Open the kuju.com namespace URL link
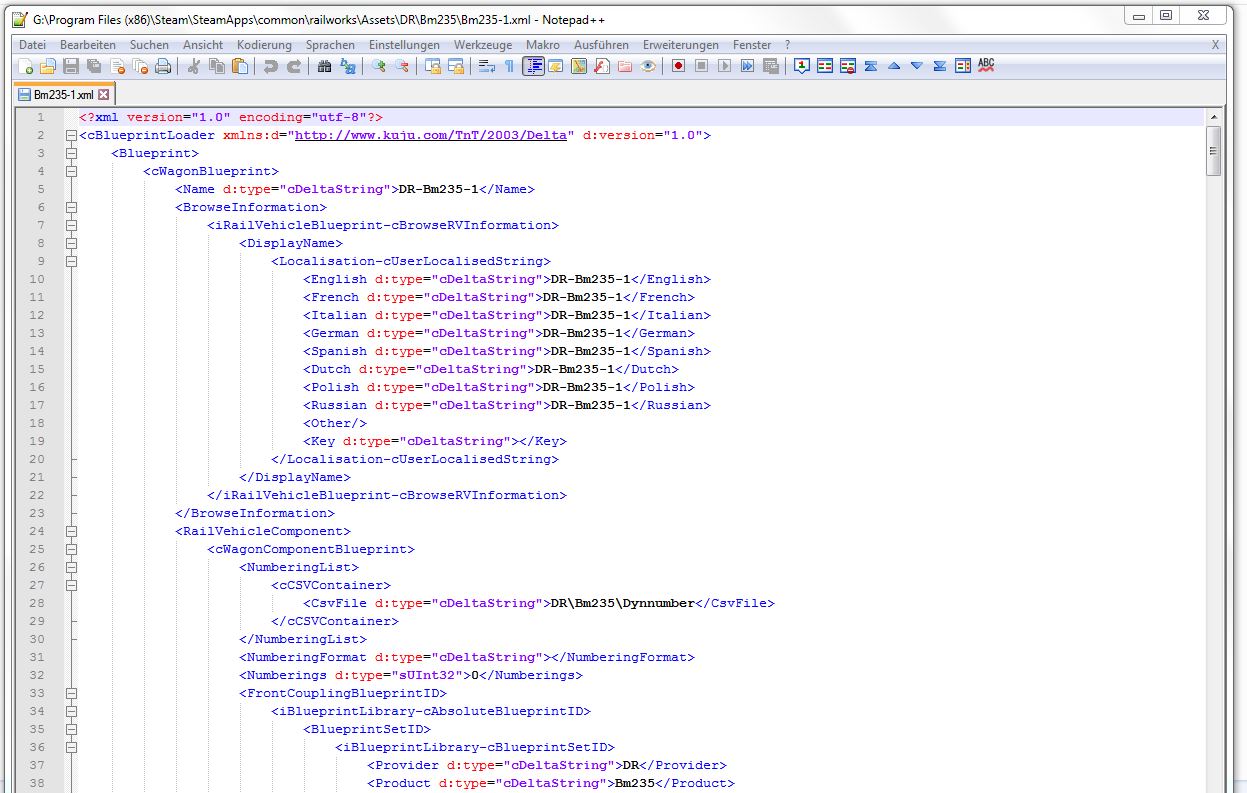This screenshot has width=1247, height=793. [x=434, y=136]
